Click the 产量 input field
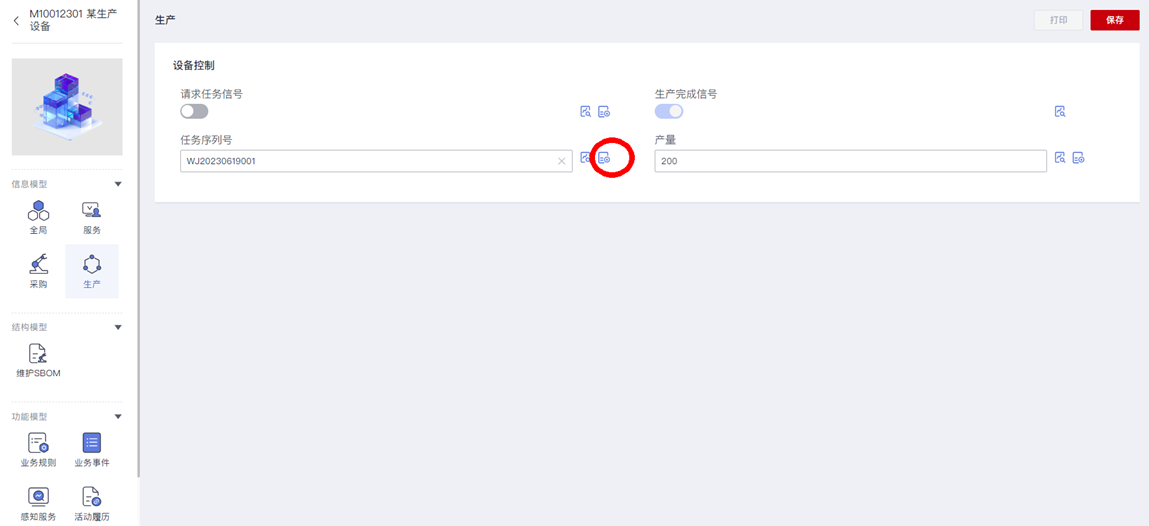Image resolution: width=1149 pixels, height=526 pixels. 850,161
